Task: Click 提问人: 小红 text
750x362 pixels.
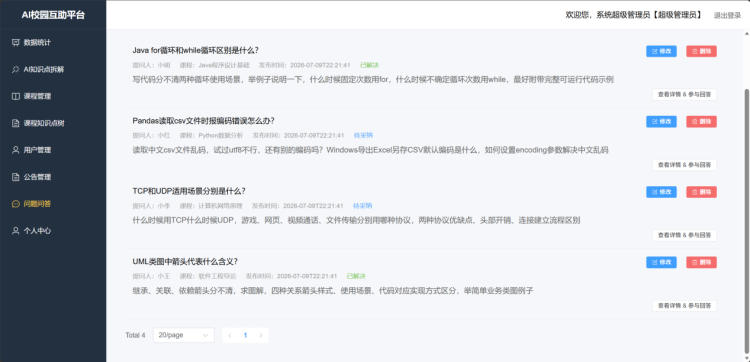Action: (151, 135)
